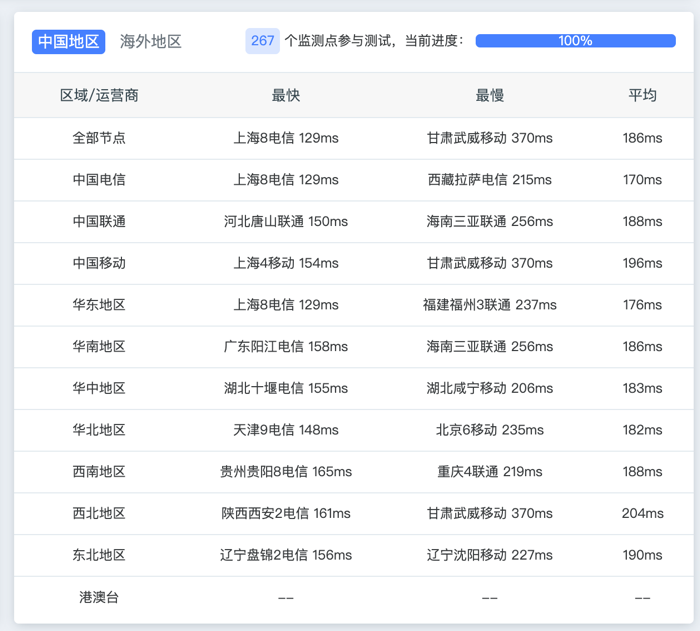The width and height of the screenshot is (700, 631).
Task: Click 辽宁盘锦2电信 156ms cell
Action: pos(286,555)
